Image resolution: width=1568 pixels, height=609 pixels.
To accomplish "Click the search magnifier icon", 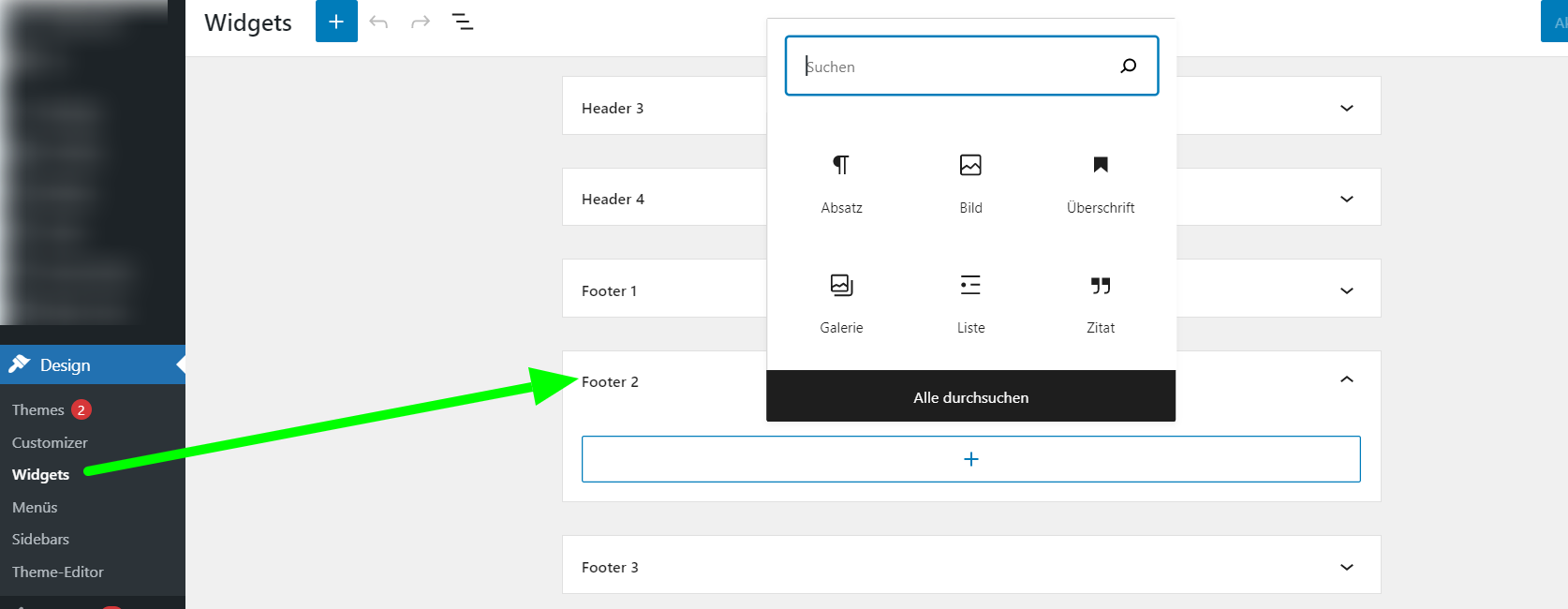I will [1129, 66].
